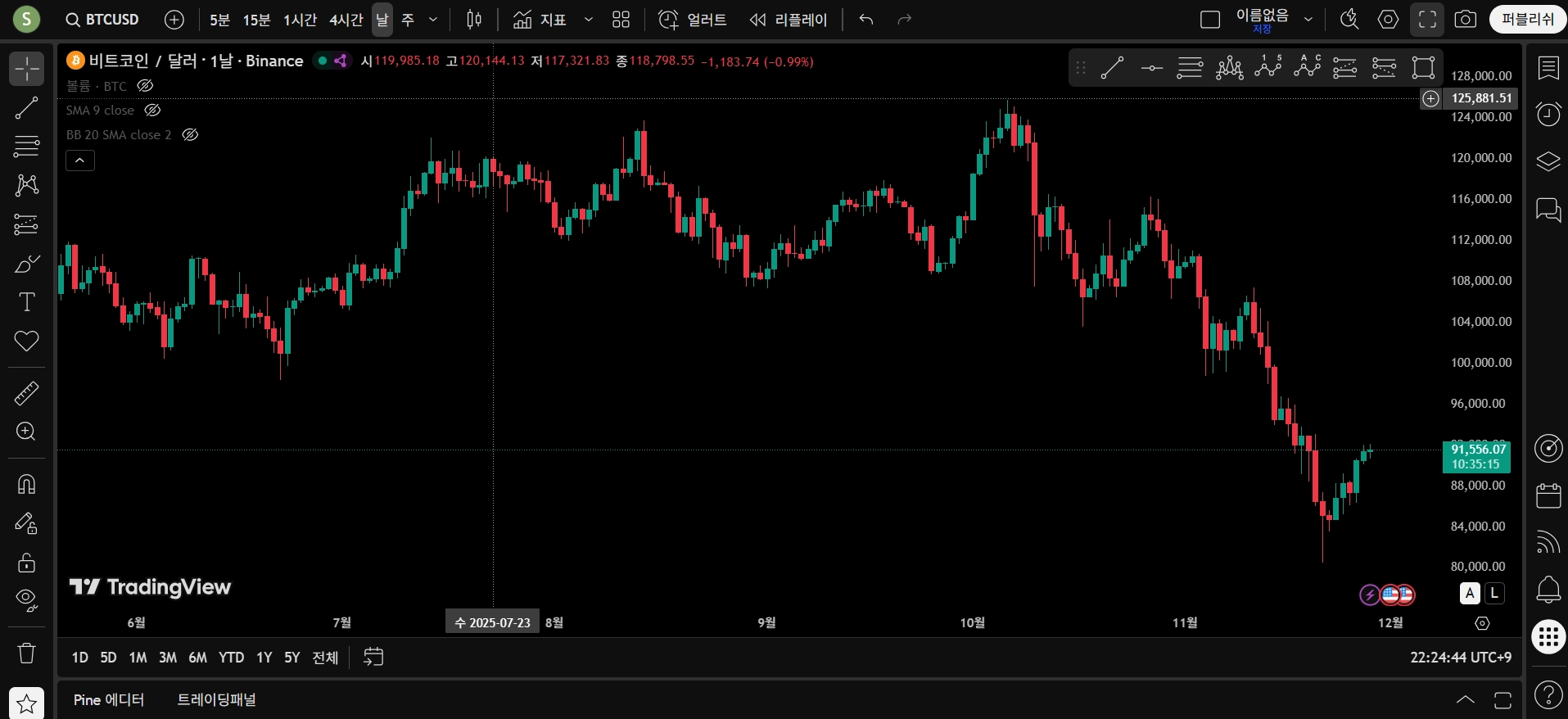The width and height of the screenshot is (1568, 719).
Task: Toggle visibility of 볼륨 BTC indicator
Action: point(145,86)
